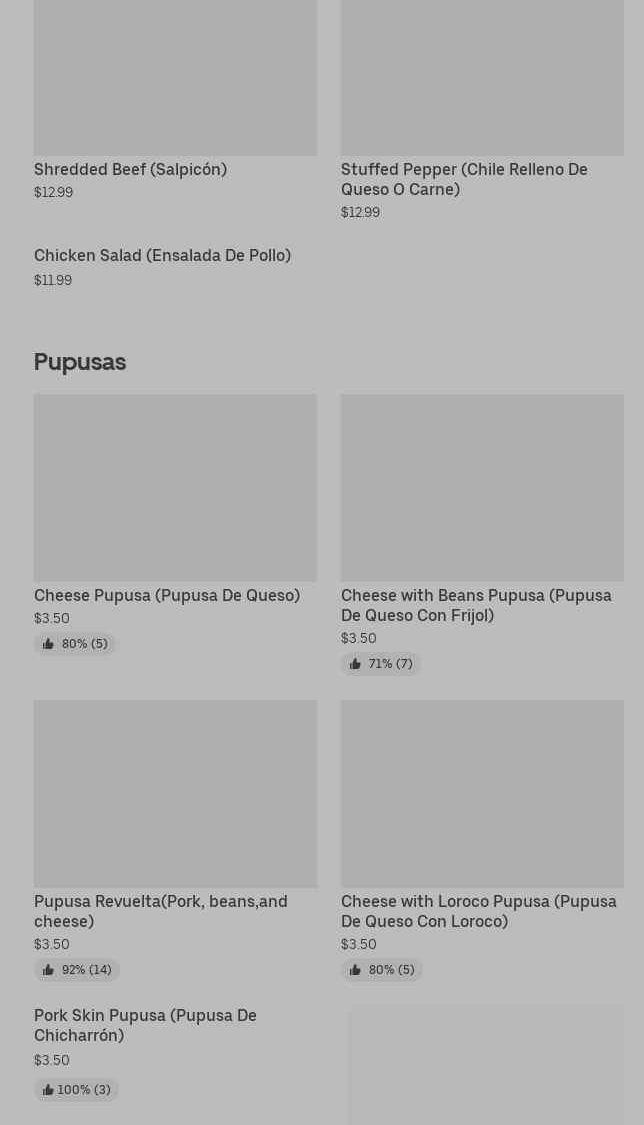Click thumbs-up icon under Pork Skin Pupusa

click(47, 1090)
